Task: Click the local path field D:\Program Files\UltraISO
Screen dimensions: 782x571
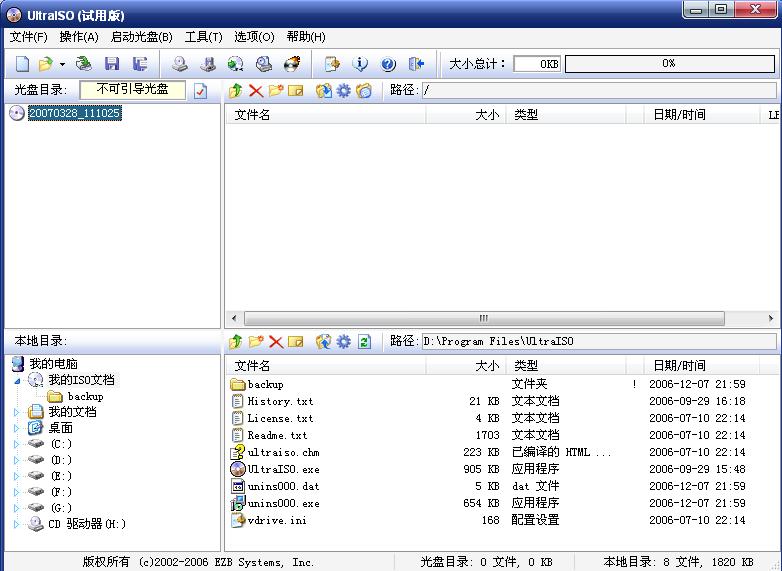Action: point(599,342)
